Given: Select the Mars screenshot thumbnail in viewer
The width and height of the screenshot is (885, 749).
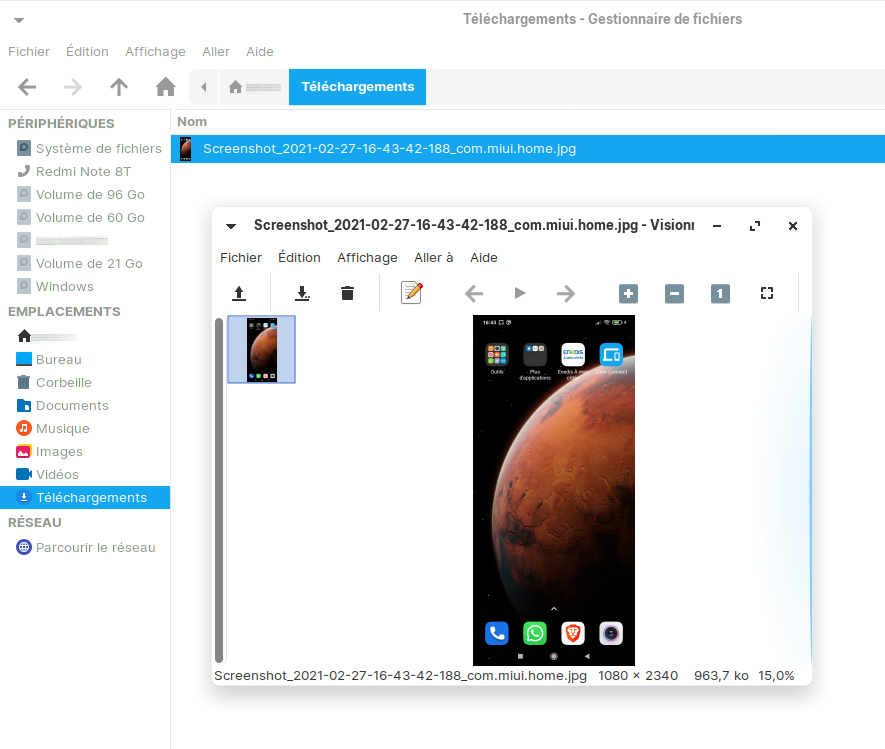Looking at the screenshot, I should [x=262, y=349].
